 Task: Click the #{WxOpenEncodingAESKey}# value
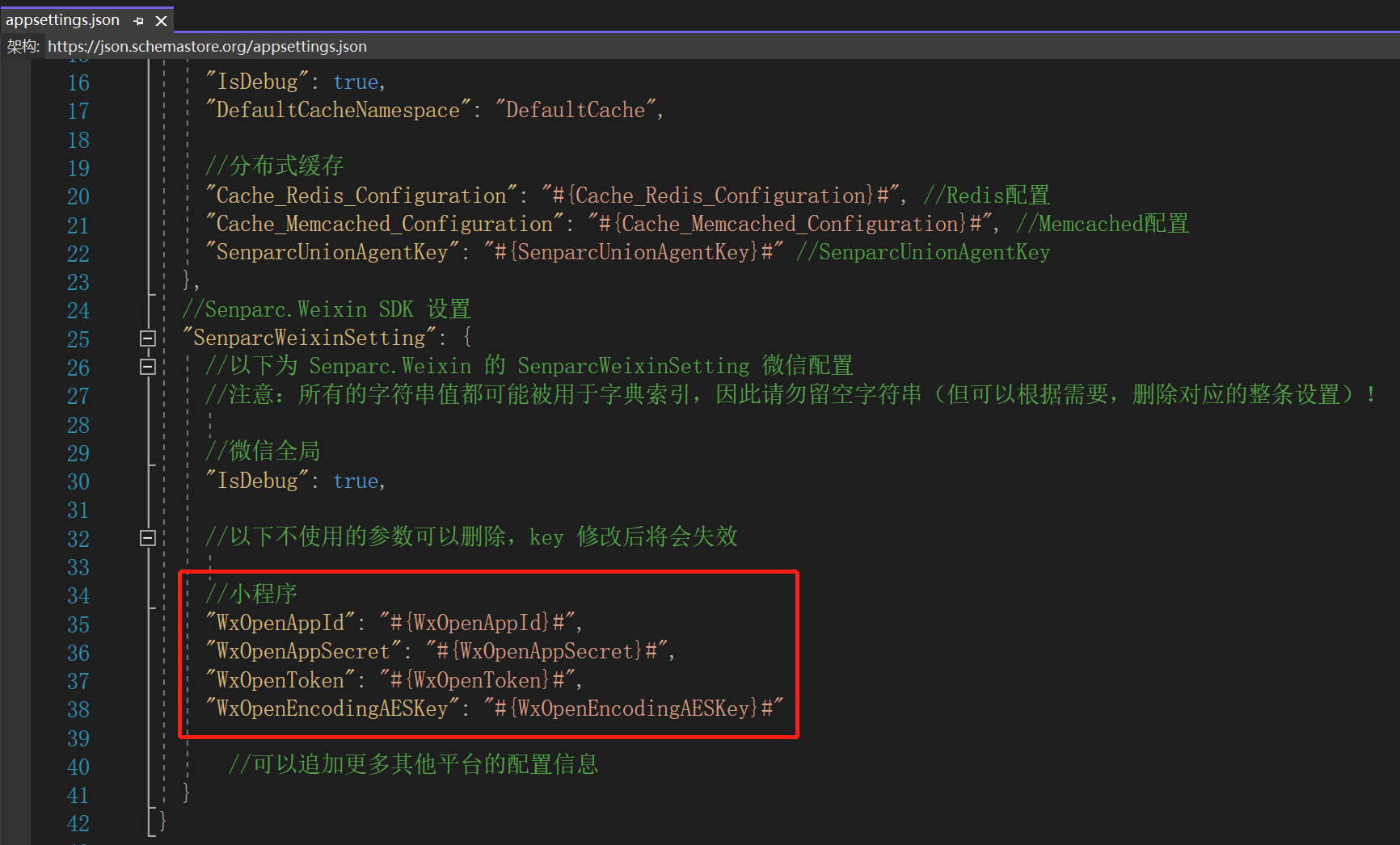click(634, 708)
